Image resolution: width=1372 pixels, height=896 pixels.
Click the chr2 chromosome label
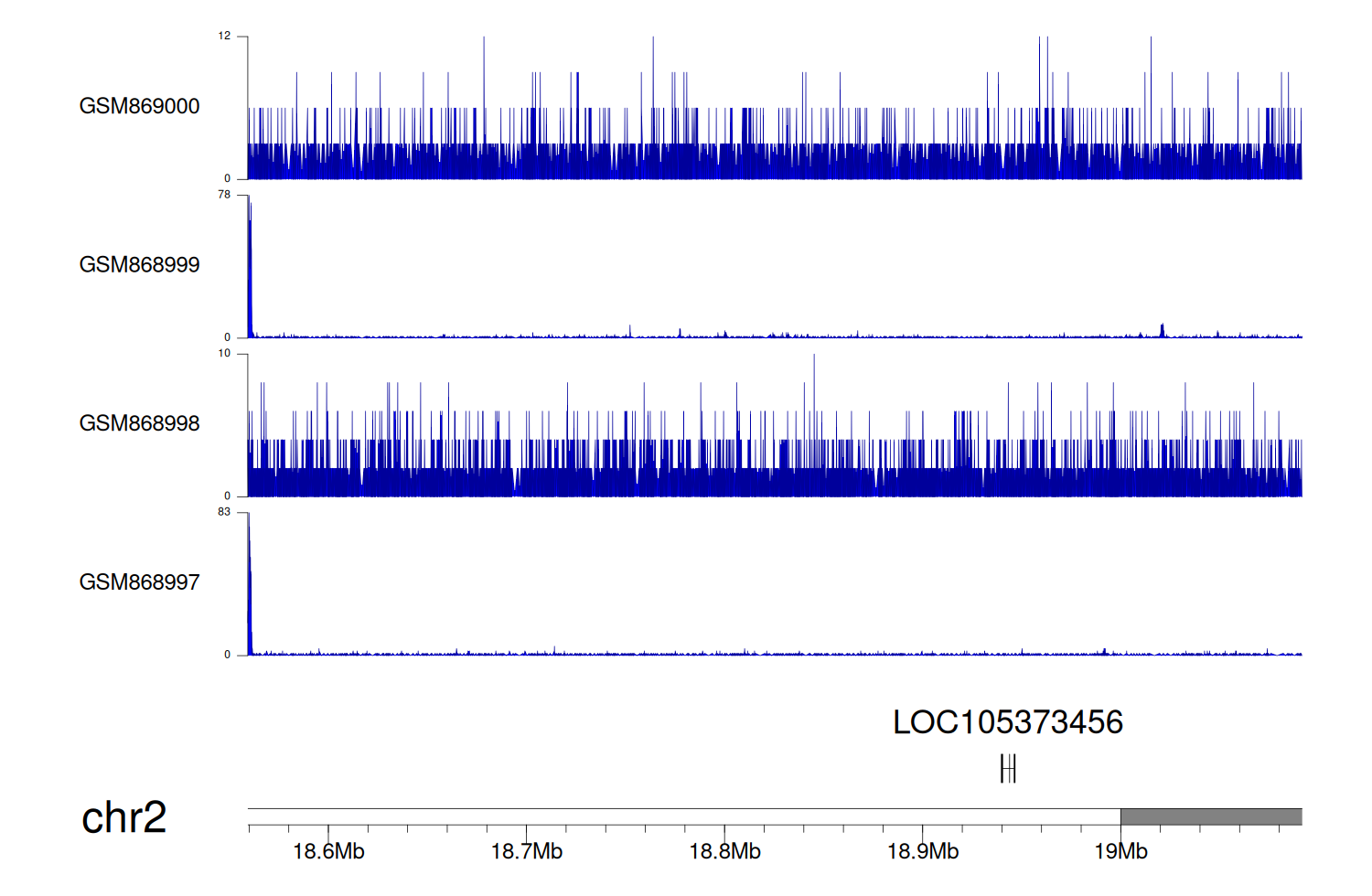point(123,816)
